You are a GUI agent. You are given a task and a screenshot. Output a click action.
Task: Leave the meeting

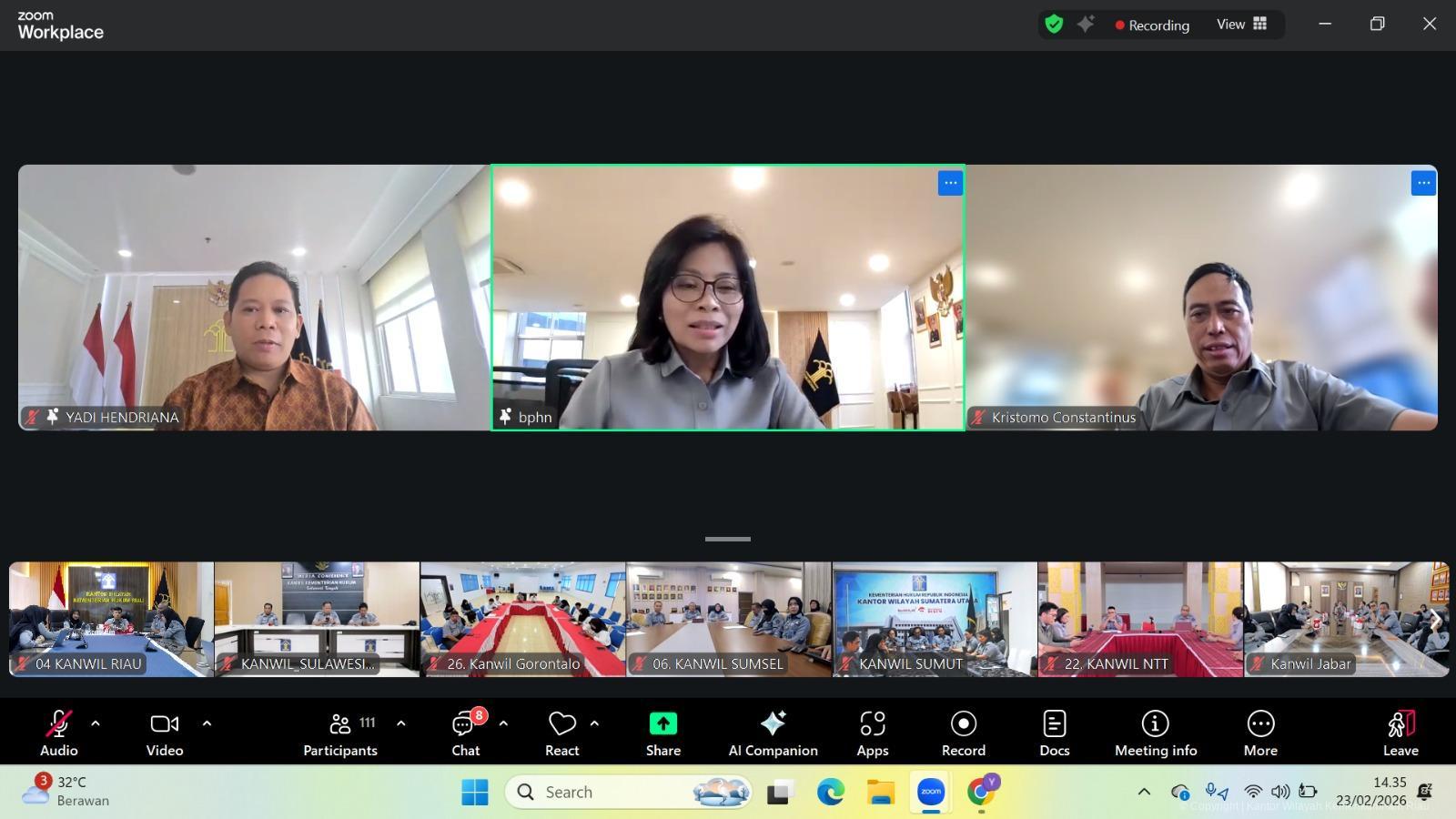[1400, 733]
